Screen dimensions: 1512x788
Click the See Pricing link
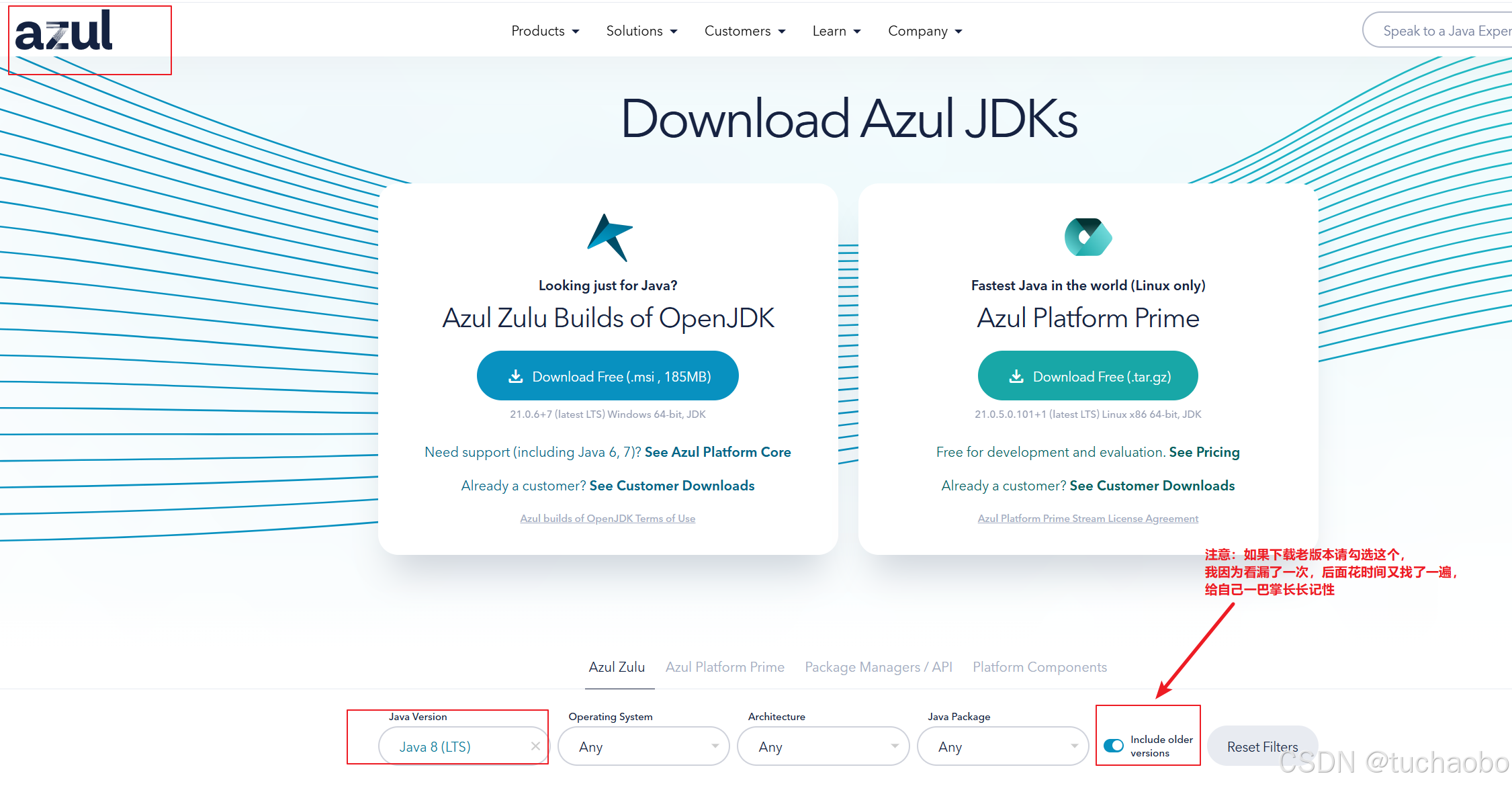tap(1204, 452)
